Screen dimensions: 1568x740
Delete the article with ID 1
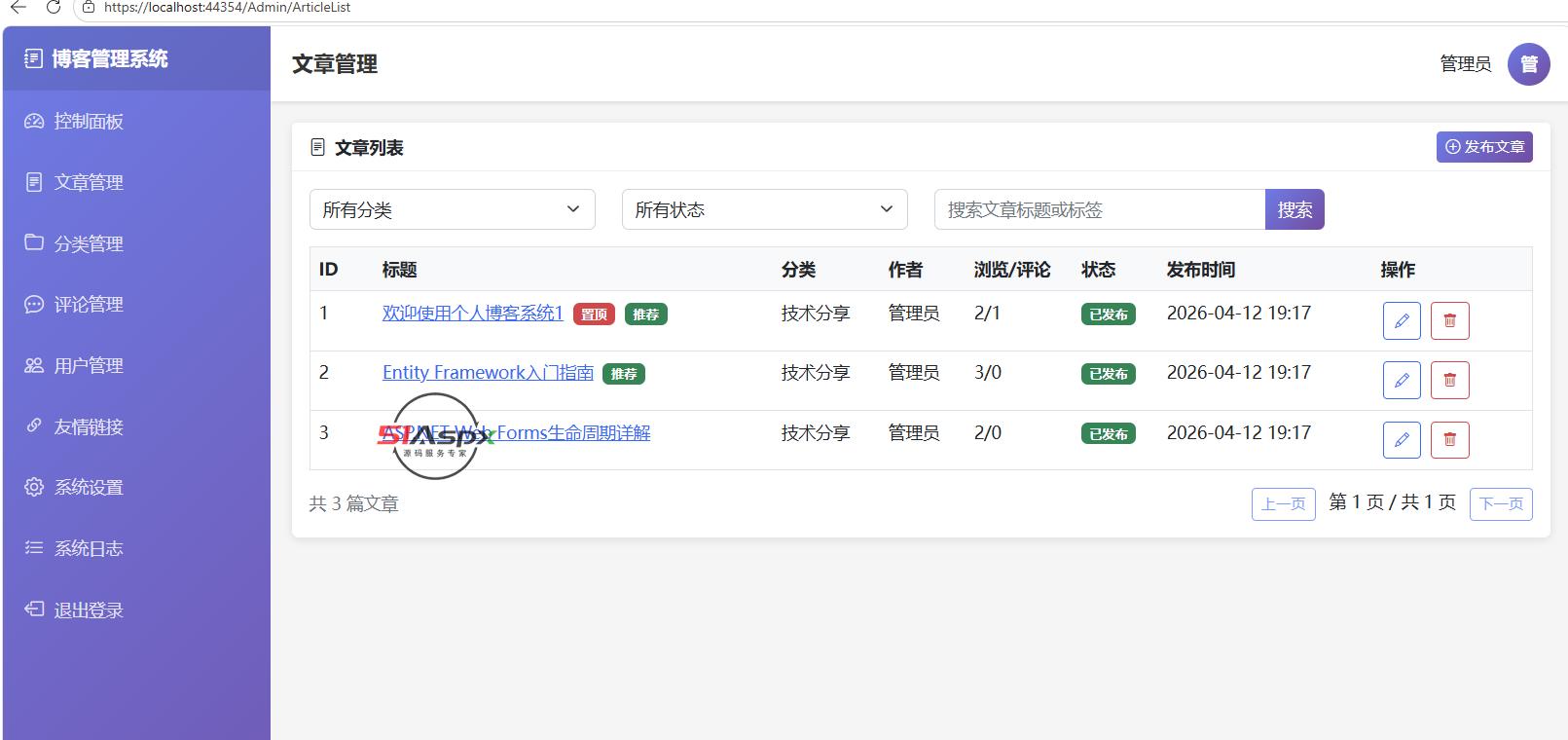pos(1450,320)
